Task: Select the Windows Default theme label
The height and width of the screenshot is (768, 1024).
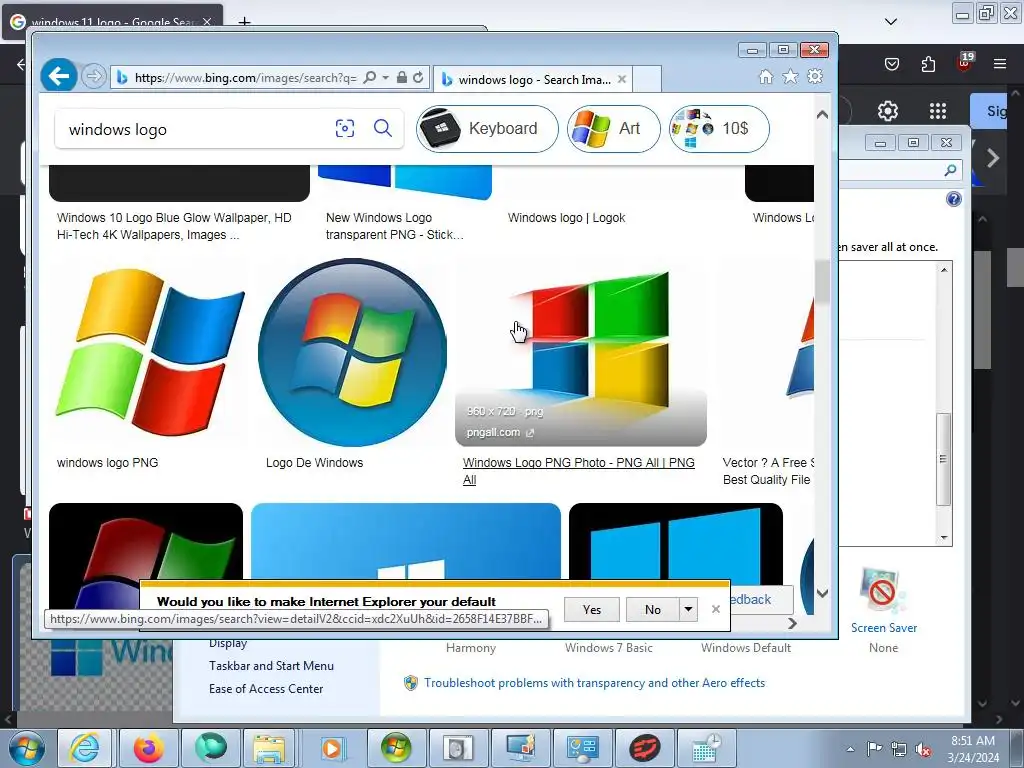Action: (x=746, y=648)
